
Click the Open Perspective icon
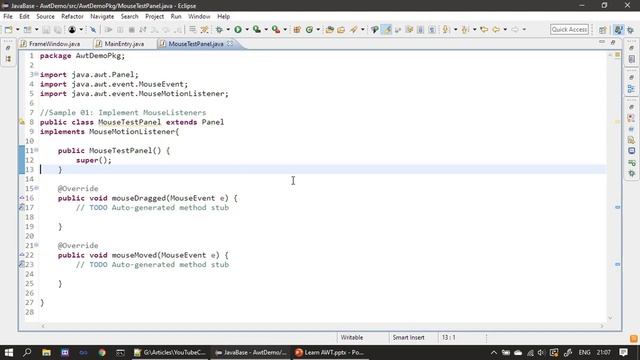(x=603, y=30)
